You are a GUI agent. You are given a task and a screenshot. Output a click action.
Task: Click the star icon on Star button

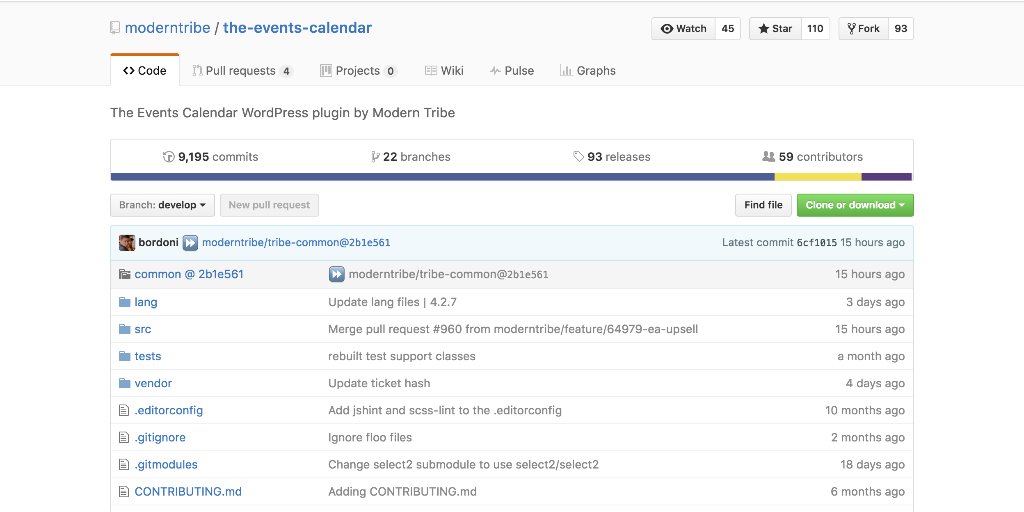pyautogui.click(x=763, y=29)
